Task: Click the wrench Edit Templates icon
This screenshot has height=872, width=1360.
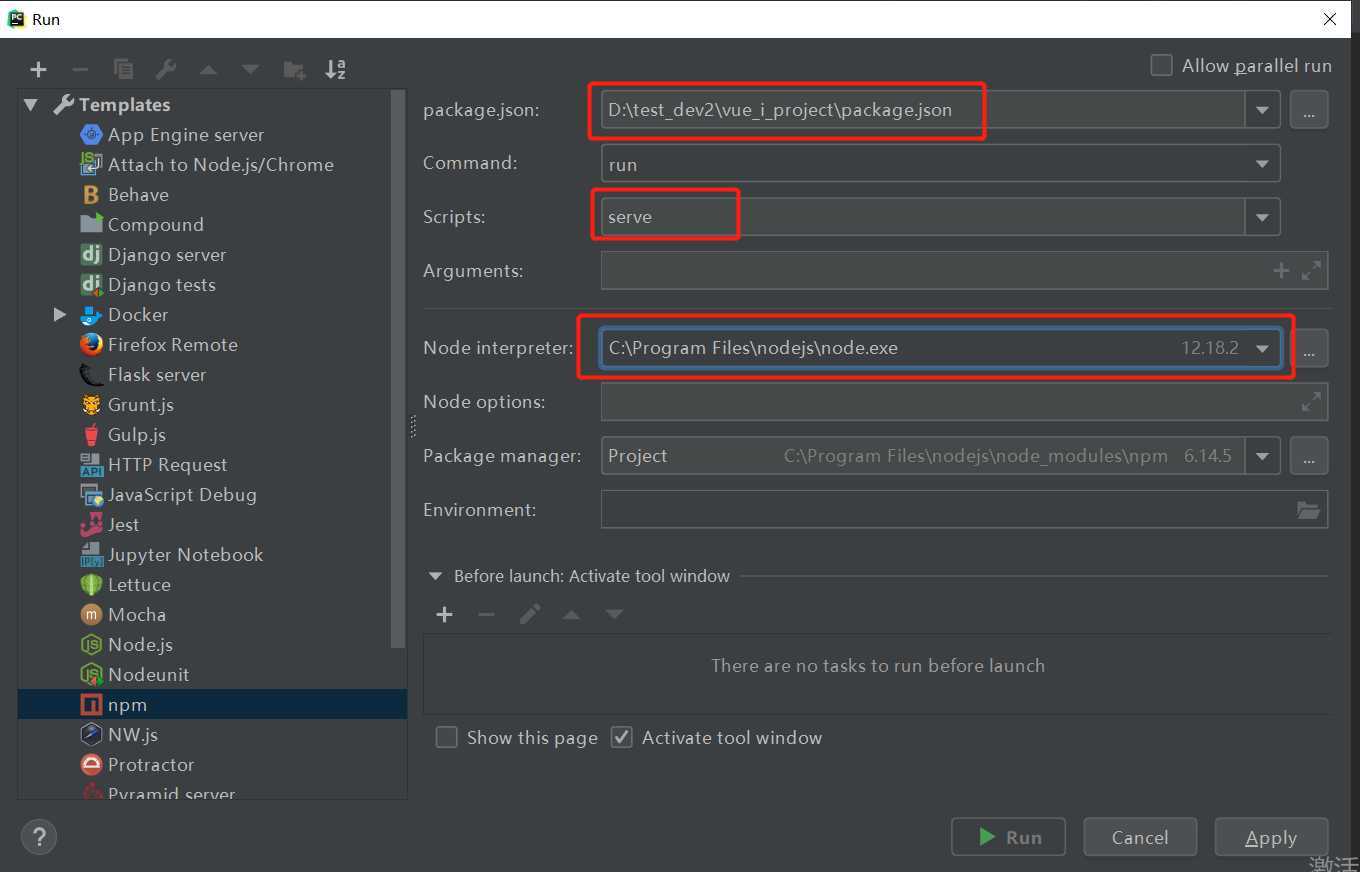Action: pos(166,69)
